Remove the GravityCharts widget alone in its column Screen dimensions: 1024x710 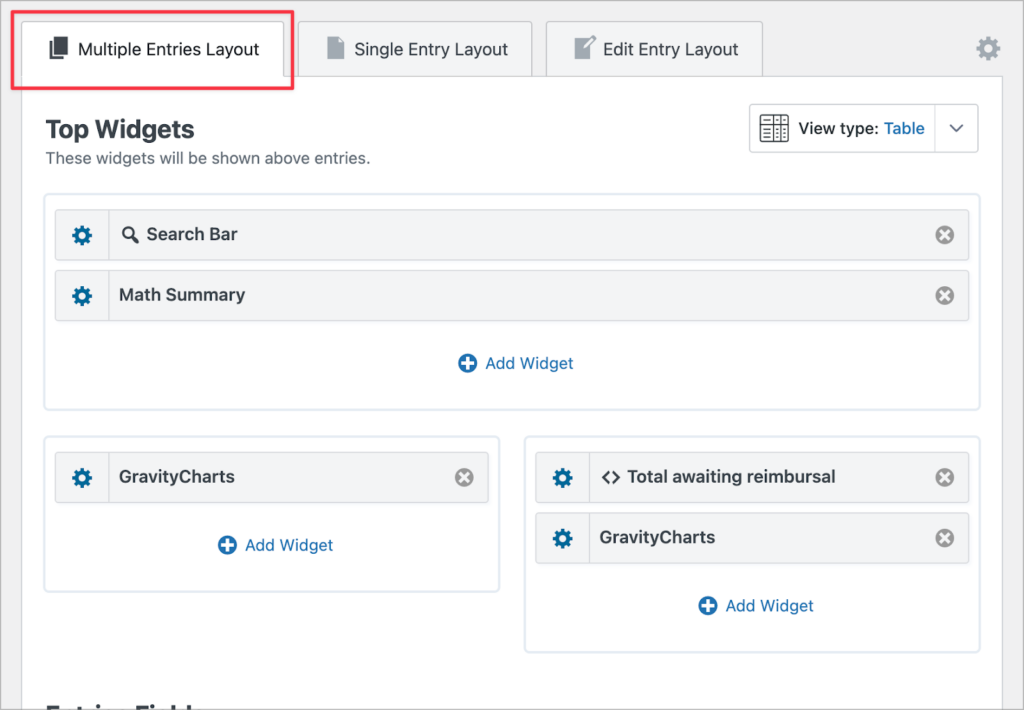[464, 478]
